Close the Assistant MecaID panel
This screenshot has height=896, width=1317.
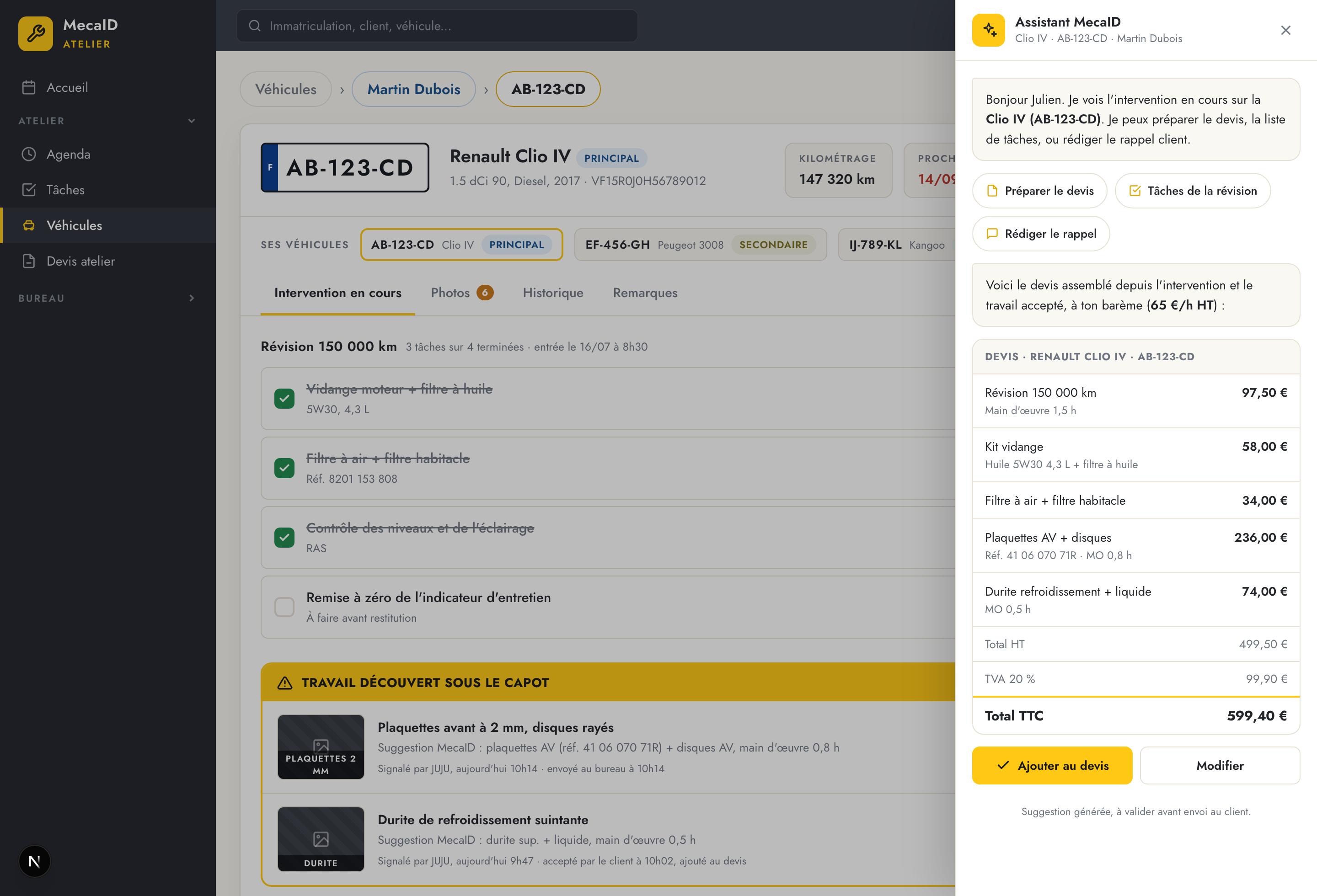[1285, 30]
